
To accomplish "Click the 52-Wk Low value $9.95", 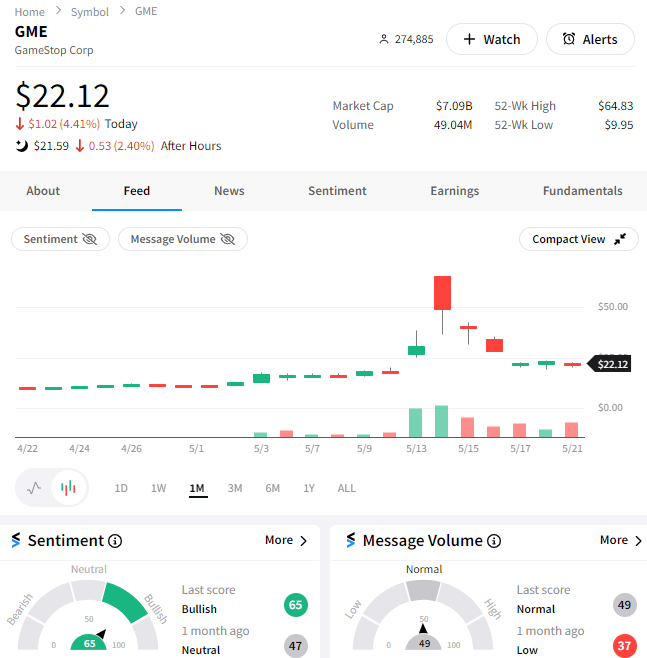I will tap(619, 125).
